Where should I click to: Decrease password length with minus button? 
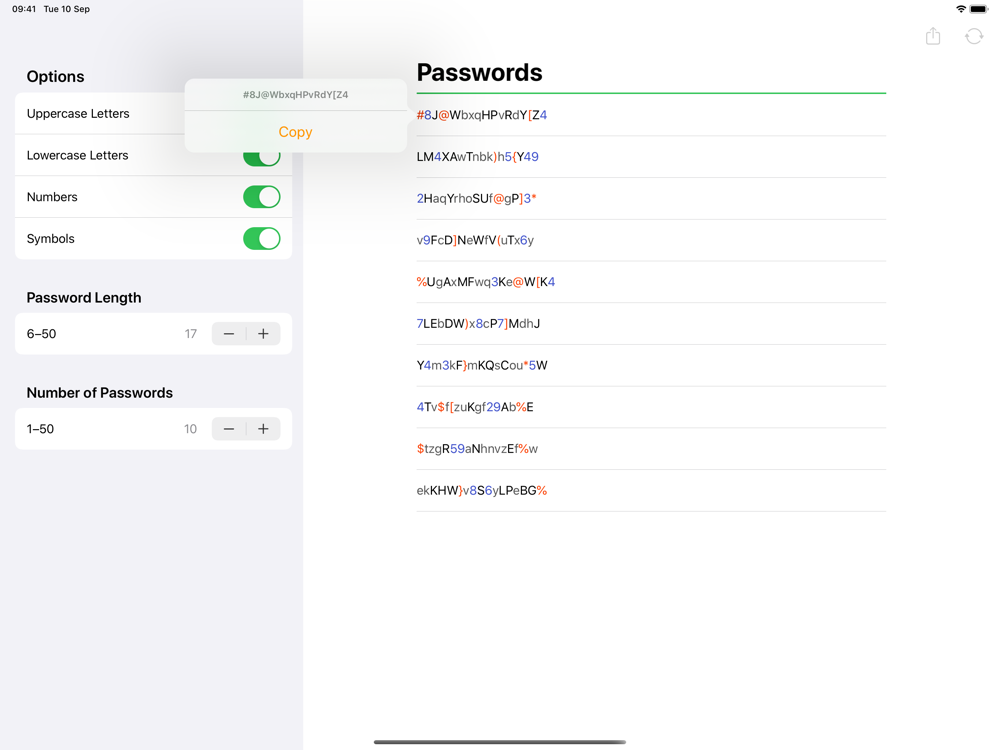[229, 334]
